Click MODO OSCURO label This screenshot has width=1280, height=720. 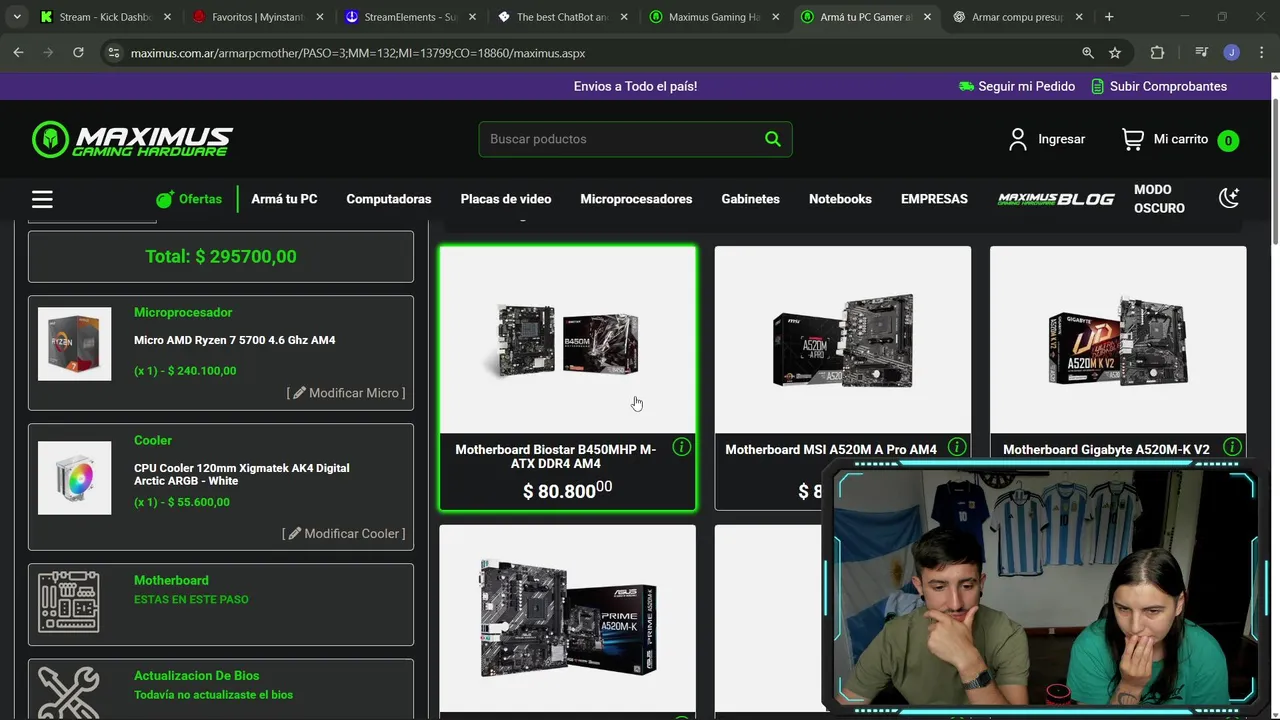1159,199
